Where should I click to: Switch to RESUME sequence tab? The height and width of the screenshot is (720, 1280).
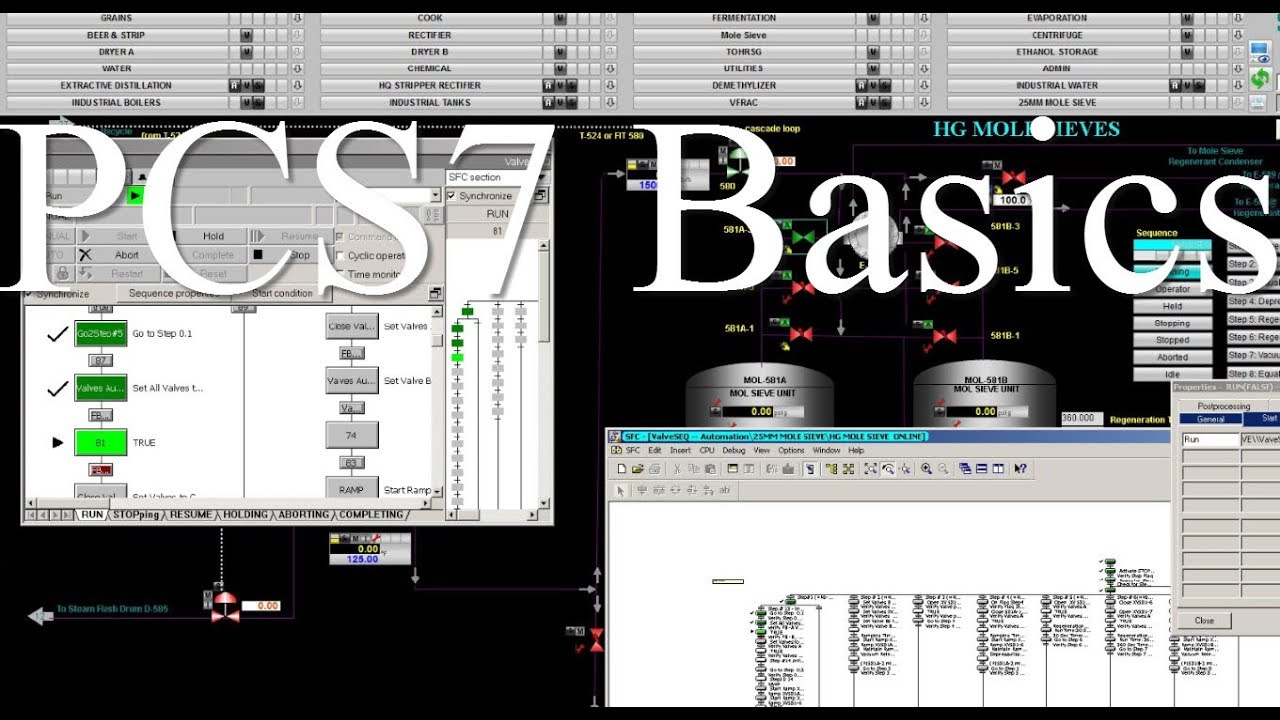pyautogui.click(x=190, y=515)
